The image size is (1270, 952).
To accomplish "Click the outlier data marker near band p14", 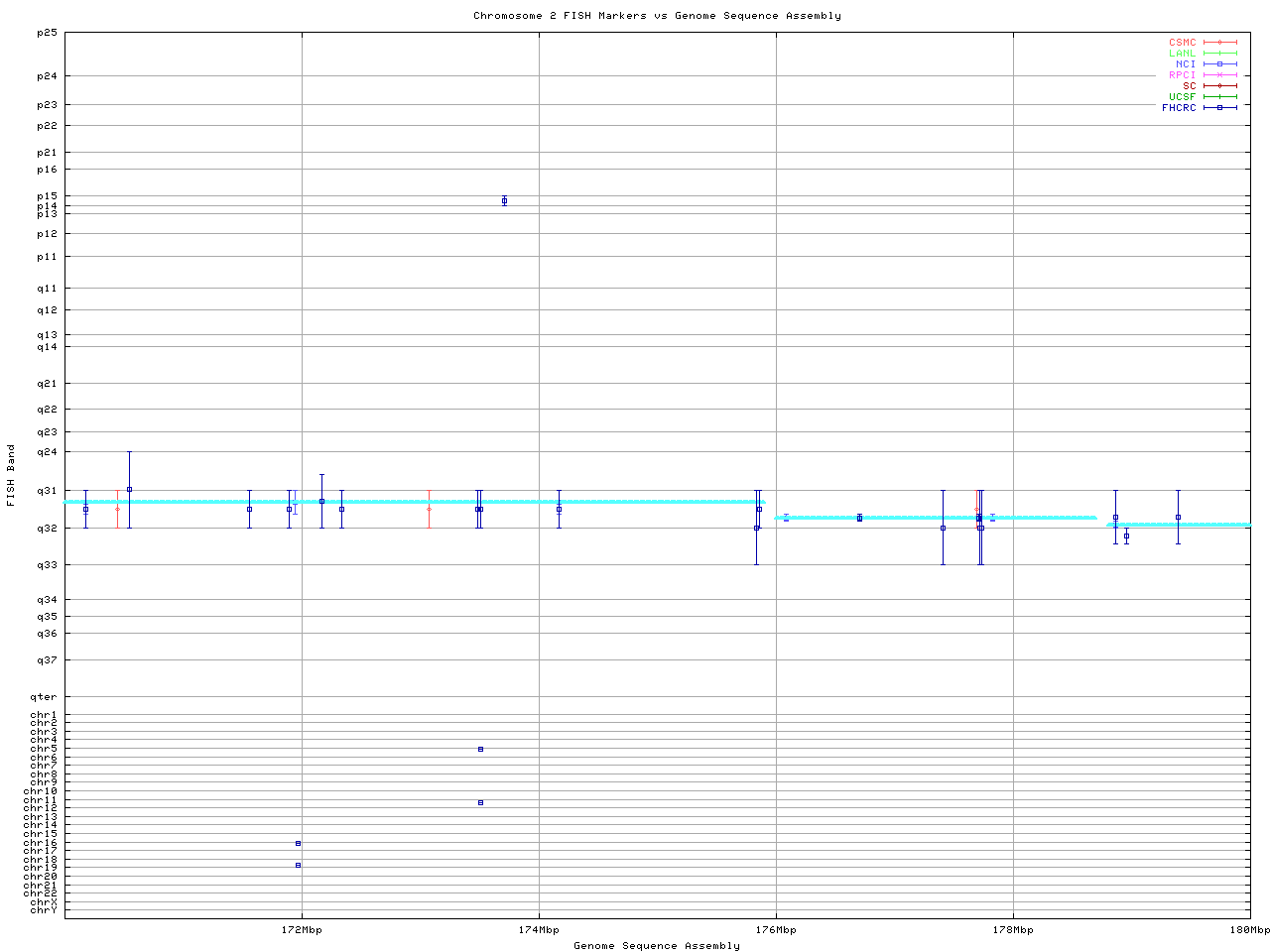I will point(504,200).
